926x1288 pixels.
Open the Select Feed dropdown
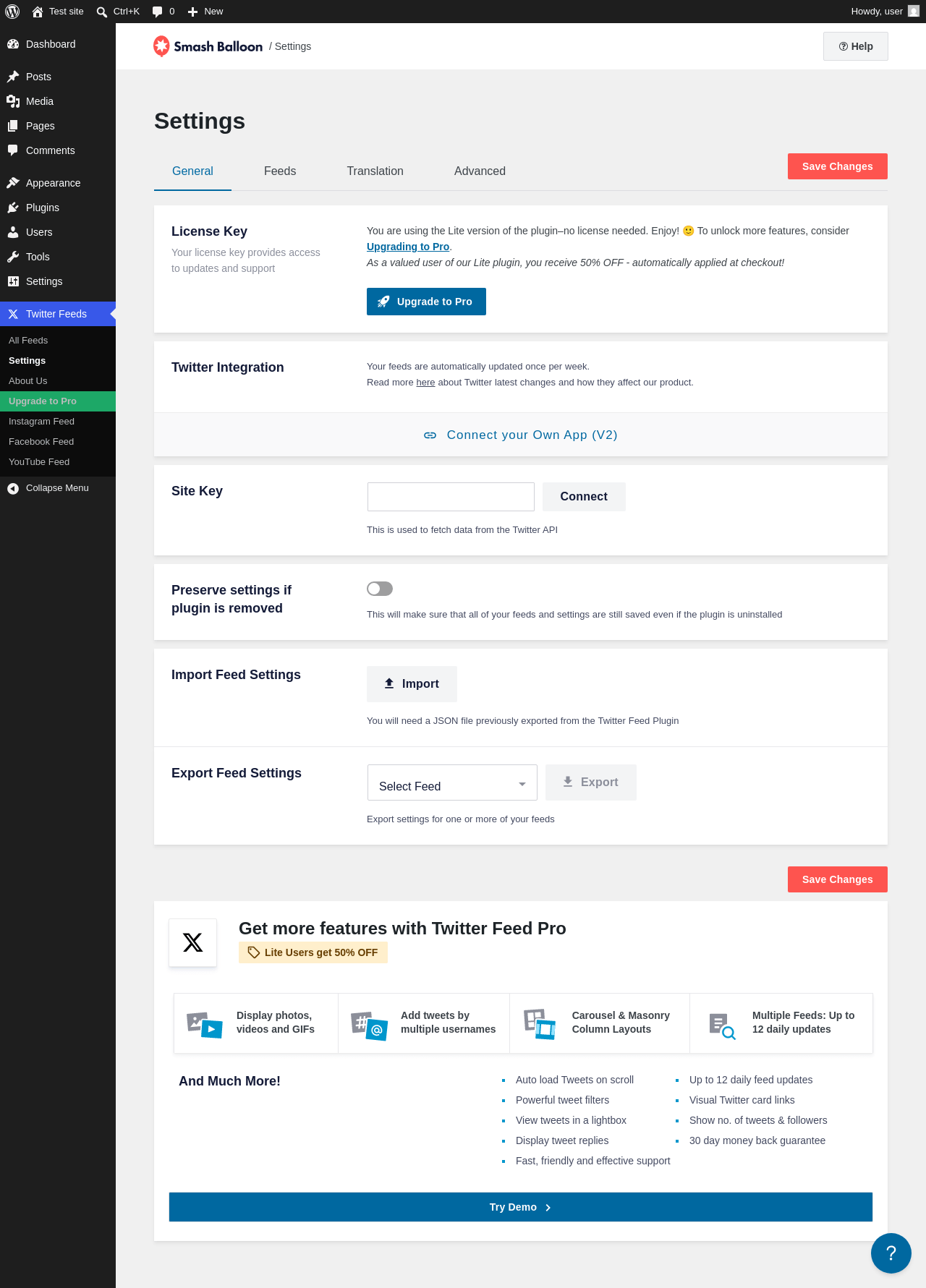452,782
